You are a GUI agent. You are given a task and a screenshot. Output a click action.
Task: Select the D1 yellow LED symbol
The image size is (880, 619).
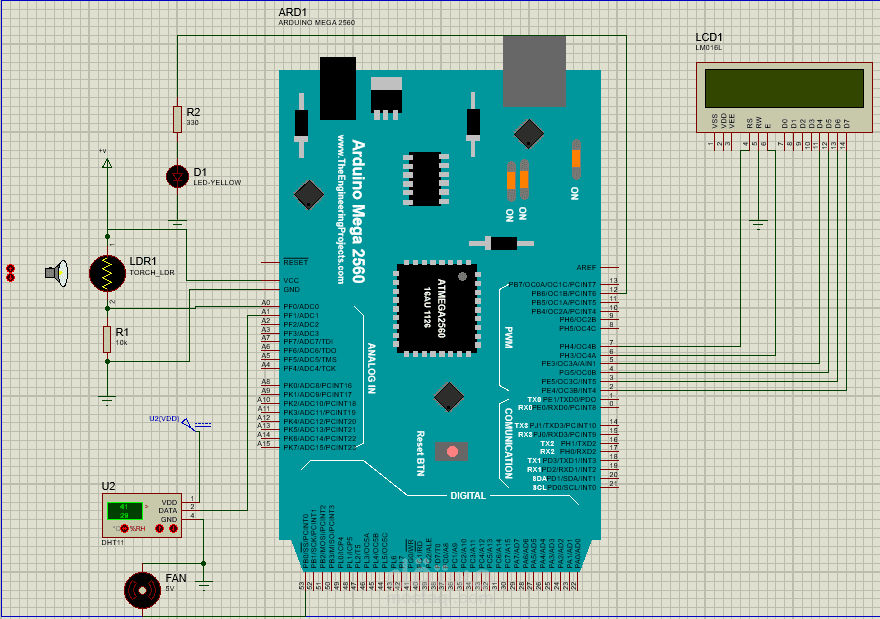pos(177,177)
